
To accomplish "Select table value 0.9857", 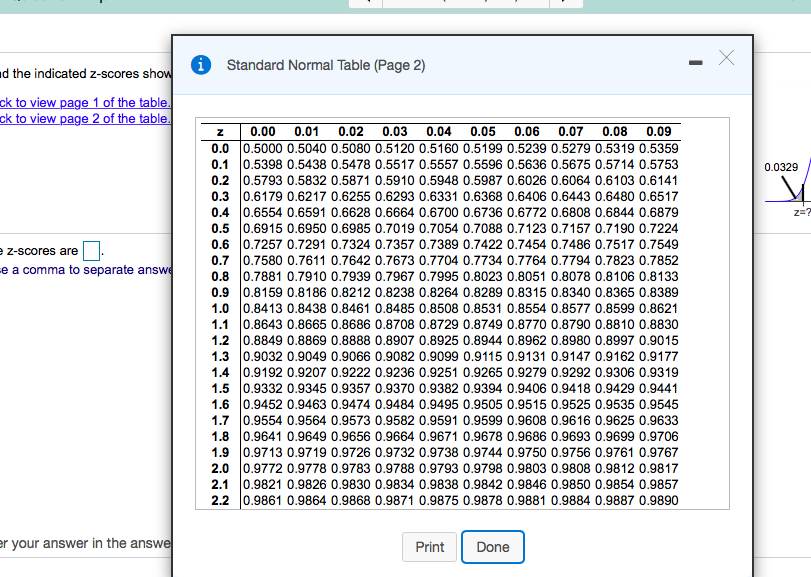I will (x=658, y=484).
